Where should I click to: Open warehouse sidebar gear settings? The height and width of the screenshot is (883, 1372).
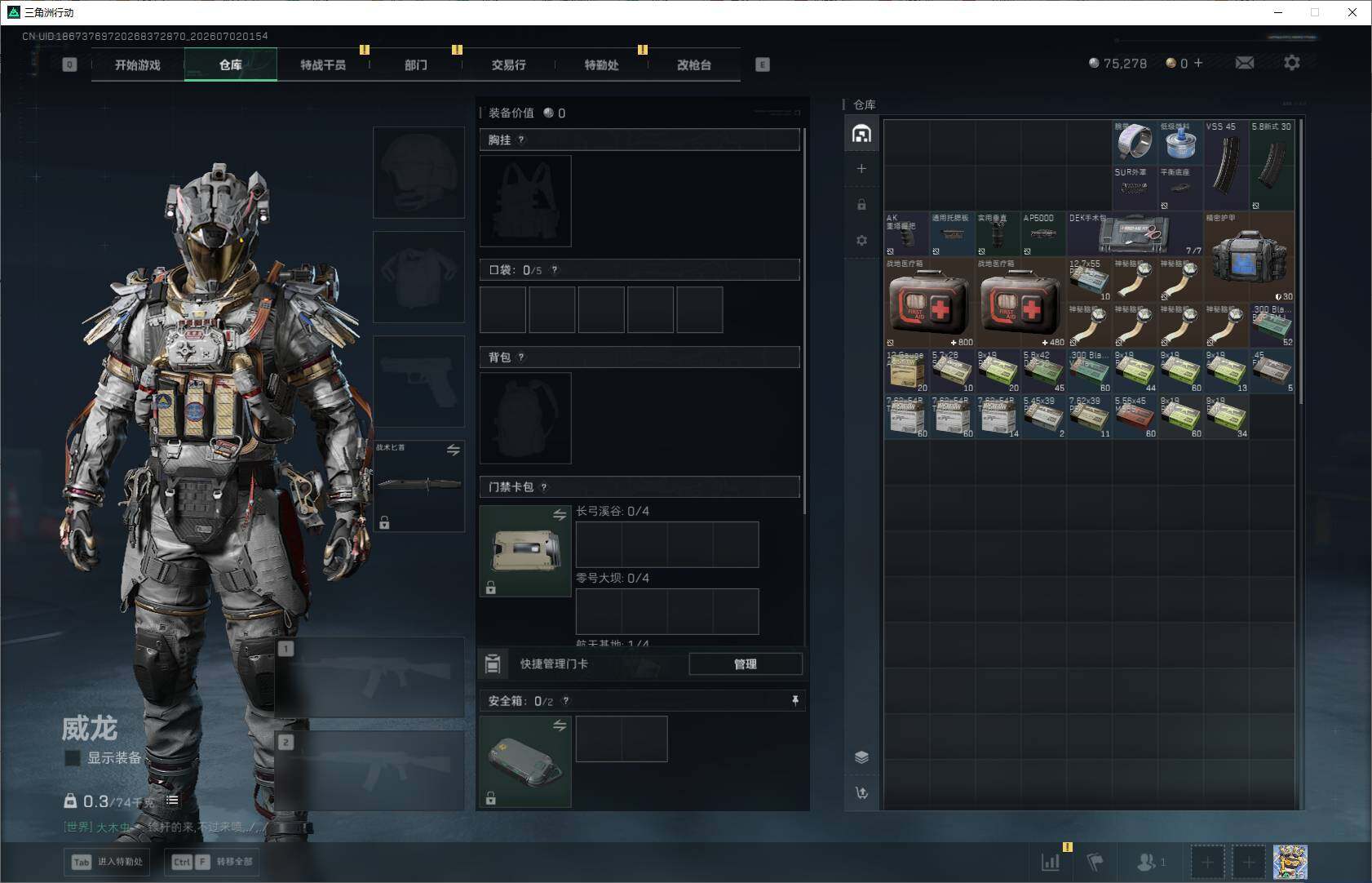(861, 240)
